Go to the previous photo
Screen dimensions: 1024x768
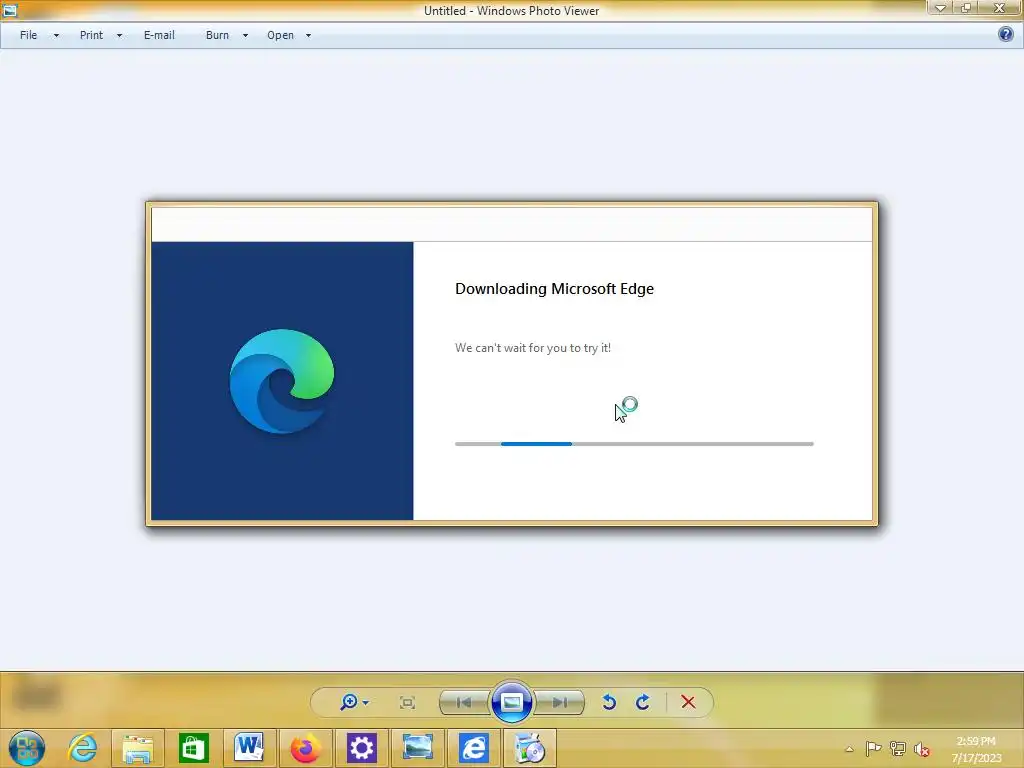pos(464,703)
